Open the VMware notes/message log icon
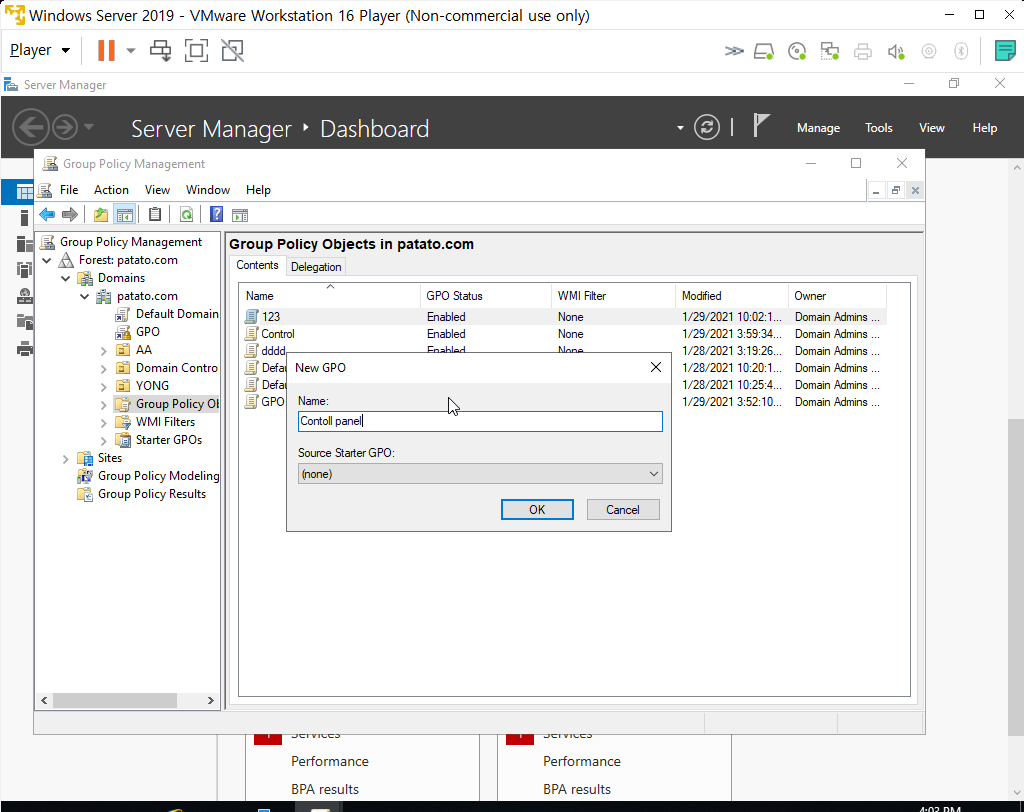This screenshot has width=1024, height=812. 1004,50
